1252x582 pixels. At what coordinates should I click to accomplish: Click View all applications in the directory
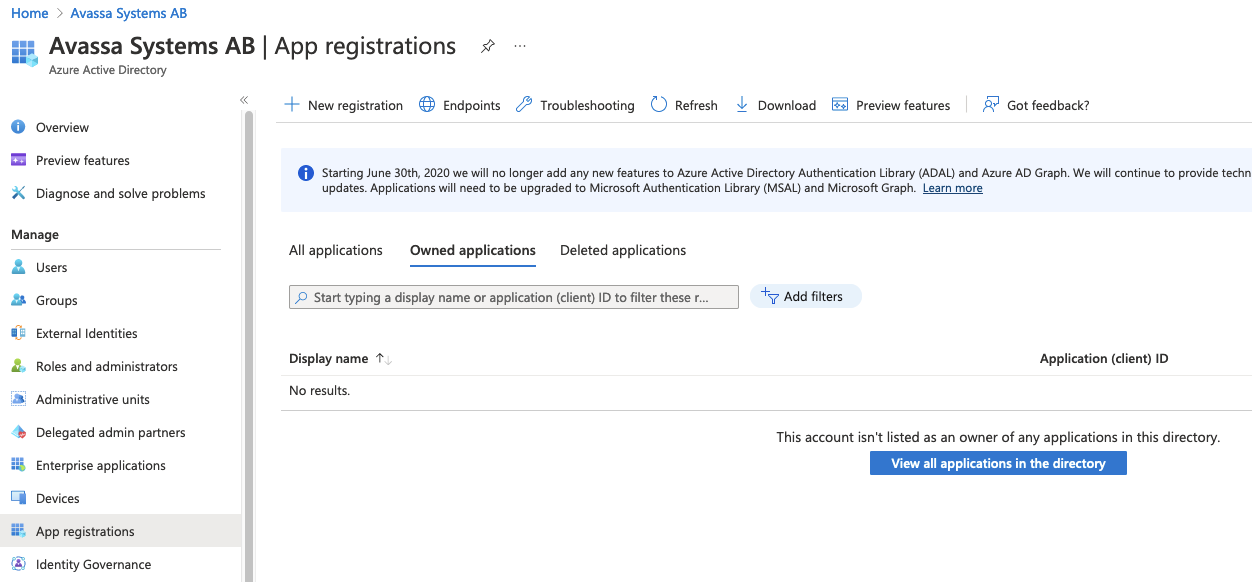tap(998, 463)
